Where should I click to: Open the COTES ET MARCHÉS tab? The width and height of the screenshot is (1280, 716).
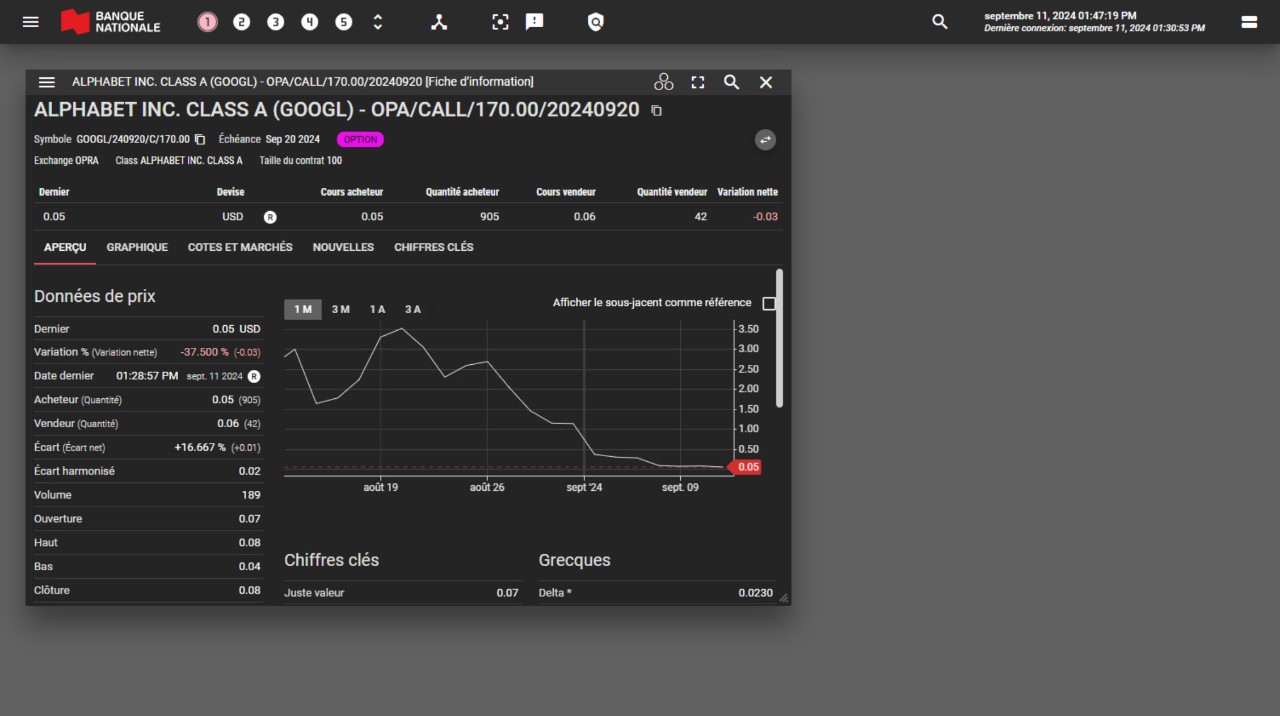point(240,247)
